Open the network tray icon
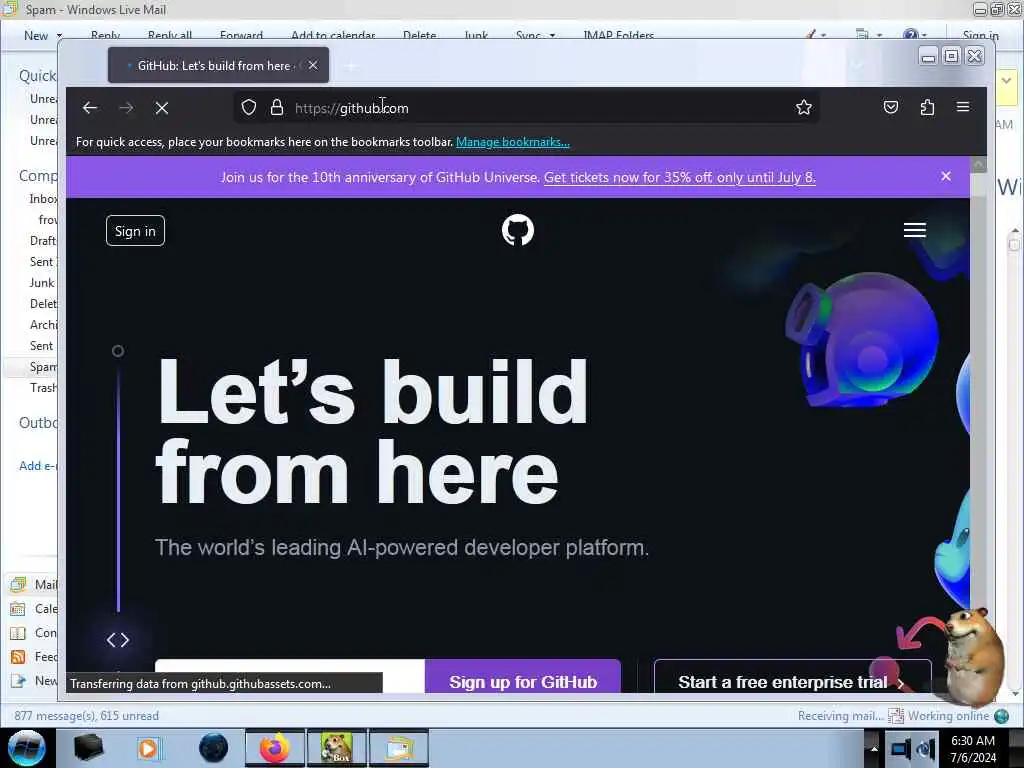Viewport: 1024px width, 768px height. point(900,748)
